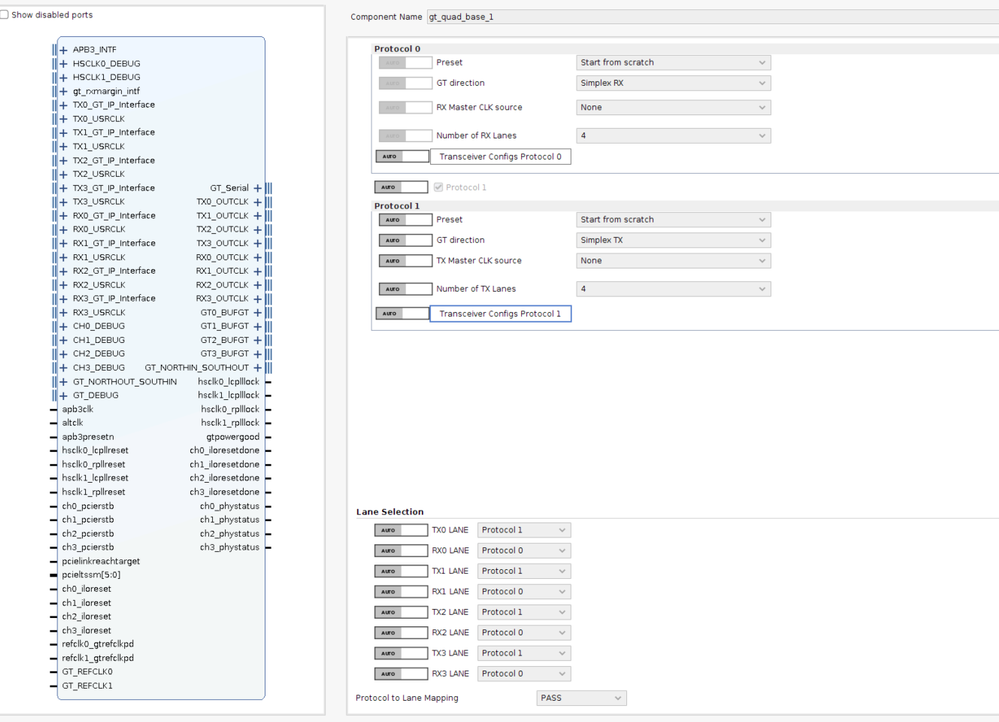Image resolution: width=999 pixels, height=722 pixels.
Task: Expand the GT_NORTHIN_SOUTHOUT plus icon
Action: pos(257,368)
